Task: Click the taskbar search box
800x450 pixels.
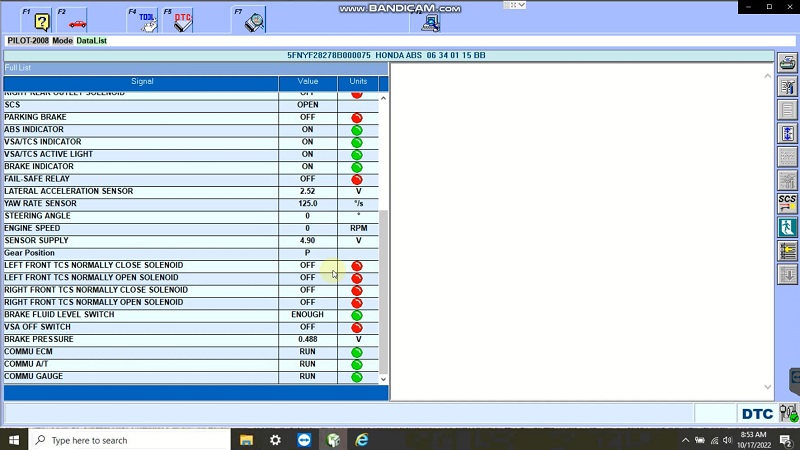Action: click(130, 440)
